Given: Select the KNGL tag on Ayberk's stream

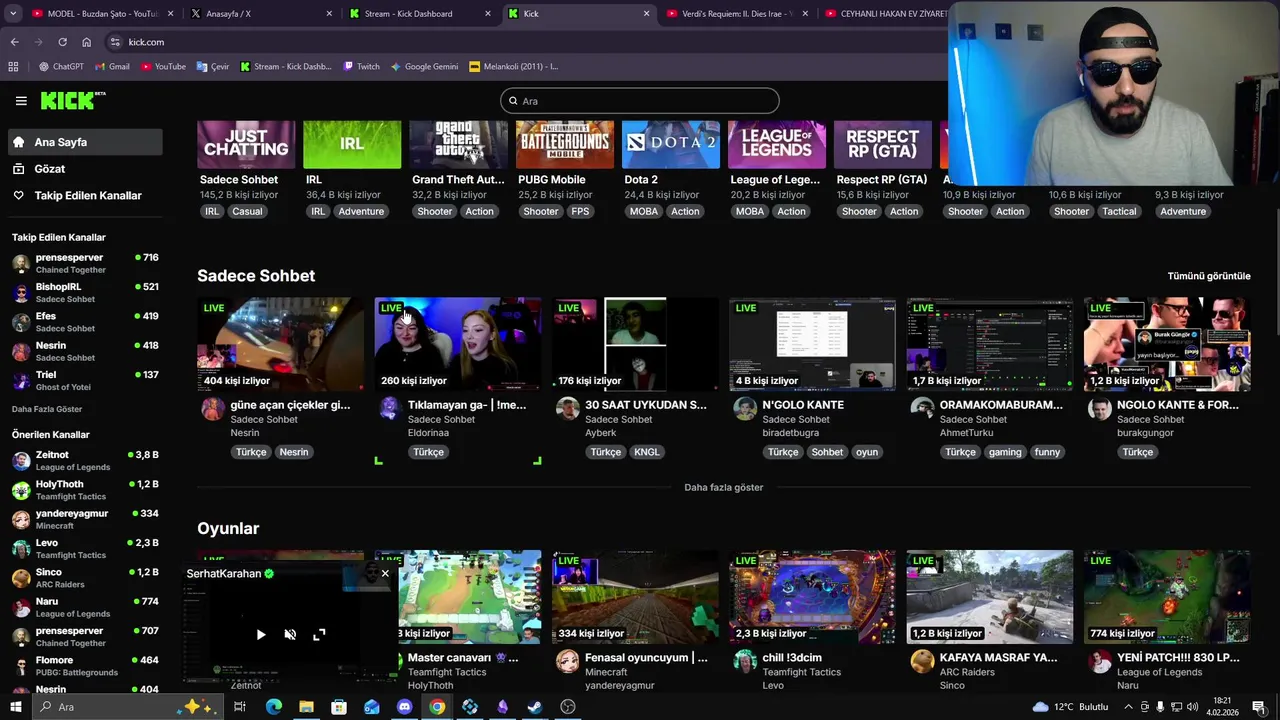Looking at the screenshot, I should point(647,452).
